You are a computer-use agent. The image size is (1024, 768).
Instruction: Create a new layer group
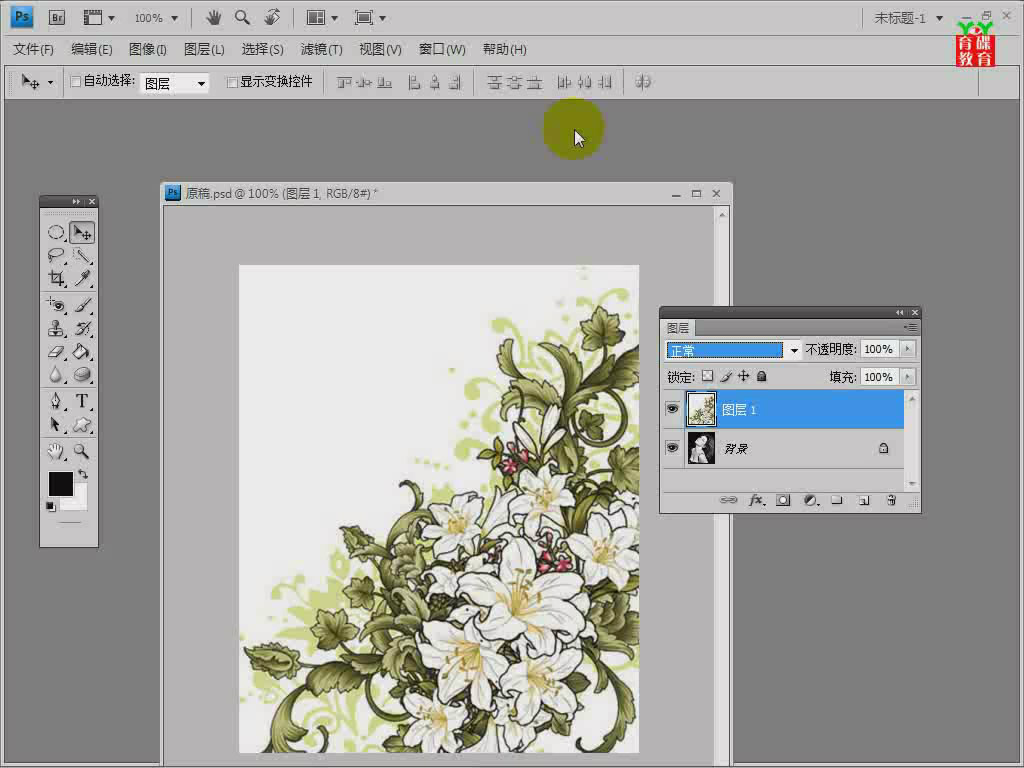[837, 500]
